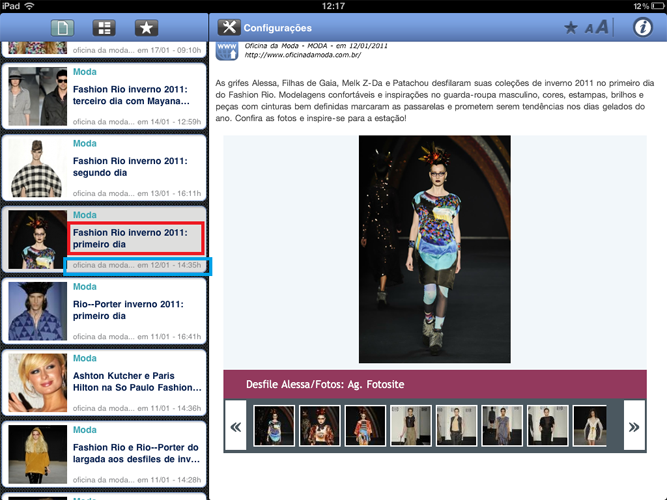Select third gallery thumbnail
The width and height of the screenshot is (667, 500).
(365, 426)
